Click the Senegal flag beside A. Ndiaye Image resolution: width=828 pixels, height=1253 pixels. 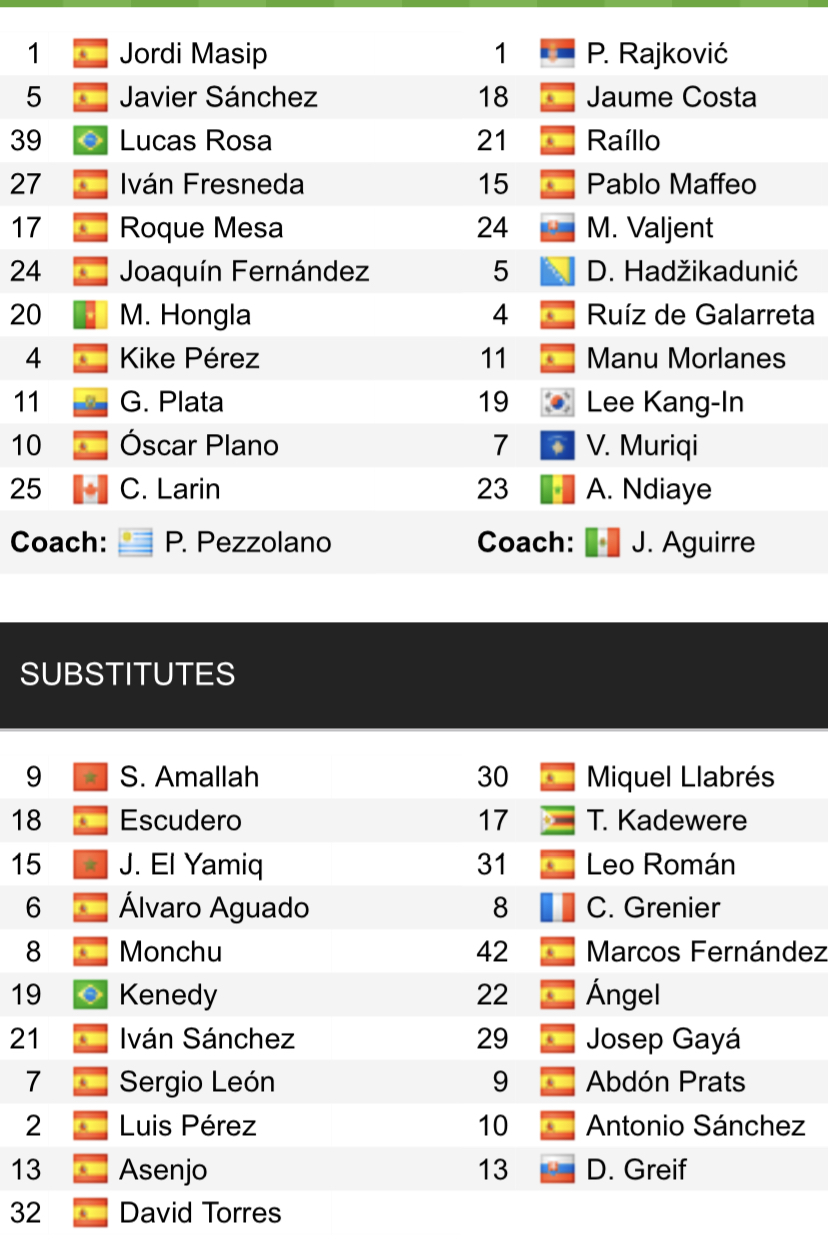[x=558, y=490]
